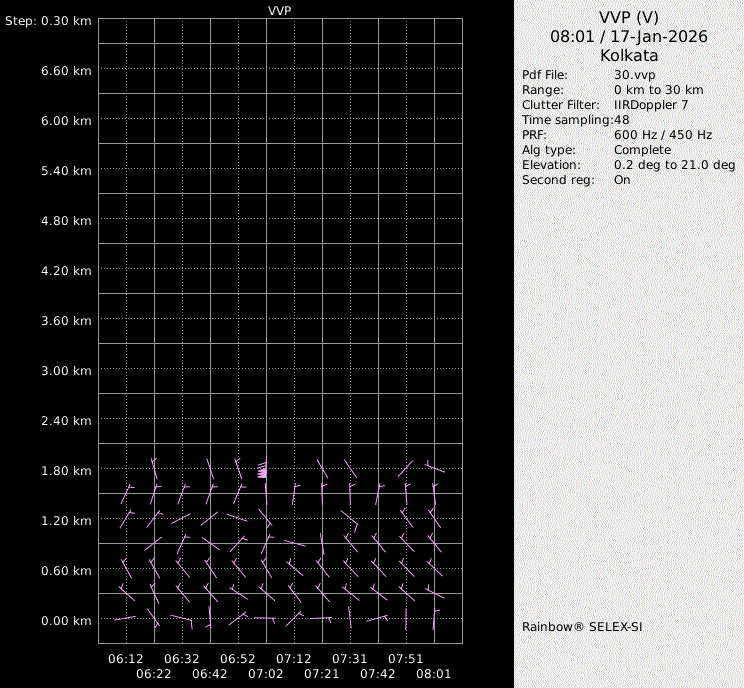Click the 07:02 time axis label
Image resolution: width=744 pixels, height=688 pixels.
click(x=266, y=674)
